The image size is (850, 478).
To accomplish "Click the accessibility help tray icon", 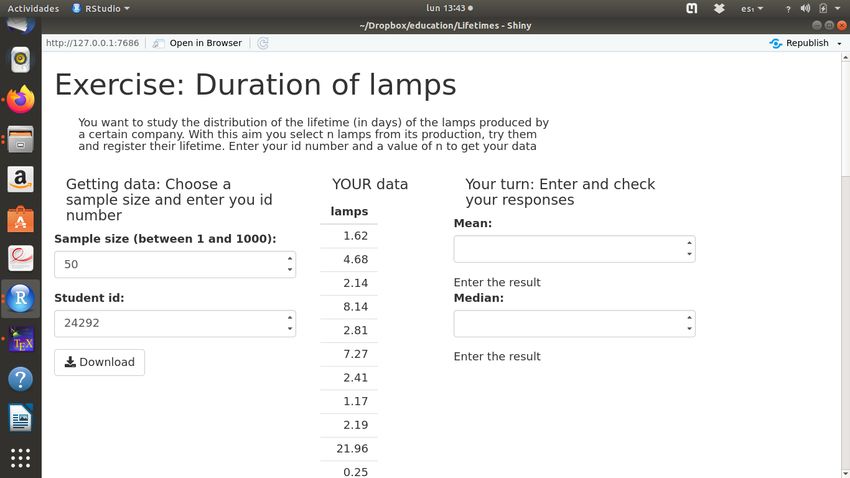I will [788, 9].
